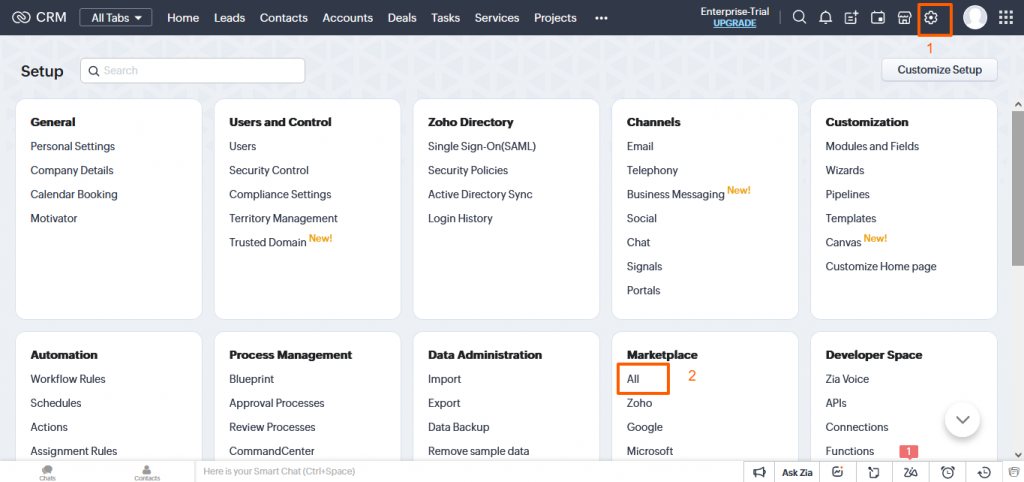
Task: Click the round scroll-down chevron button
Action: coord(963,420)
